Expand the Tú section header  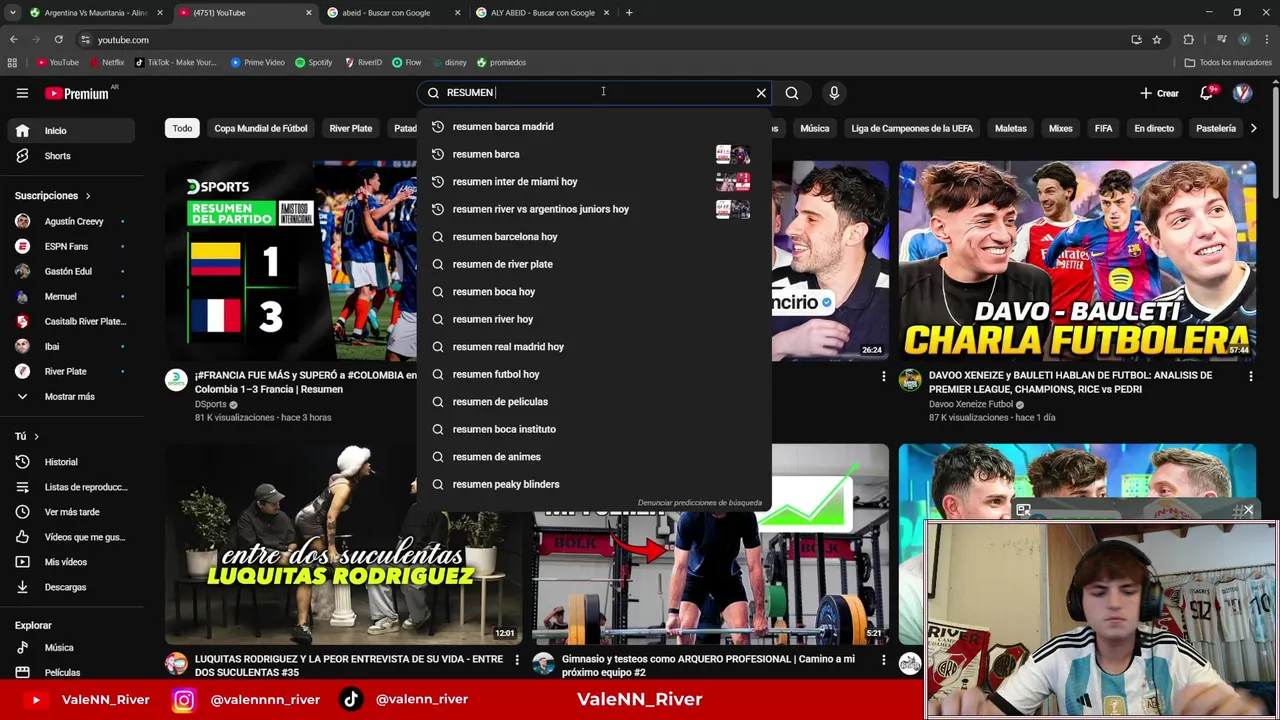click(x=27, y=436)
